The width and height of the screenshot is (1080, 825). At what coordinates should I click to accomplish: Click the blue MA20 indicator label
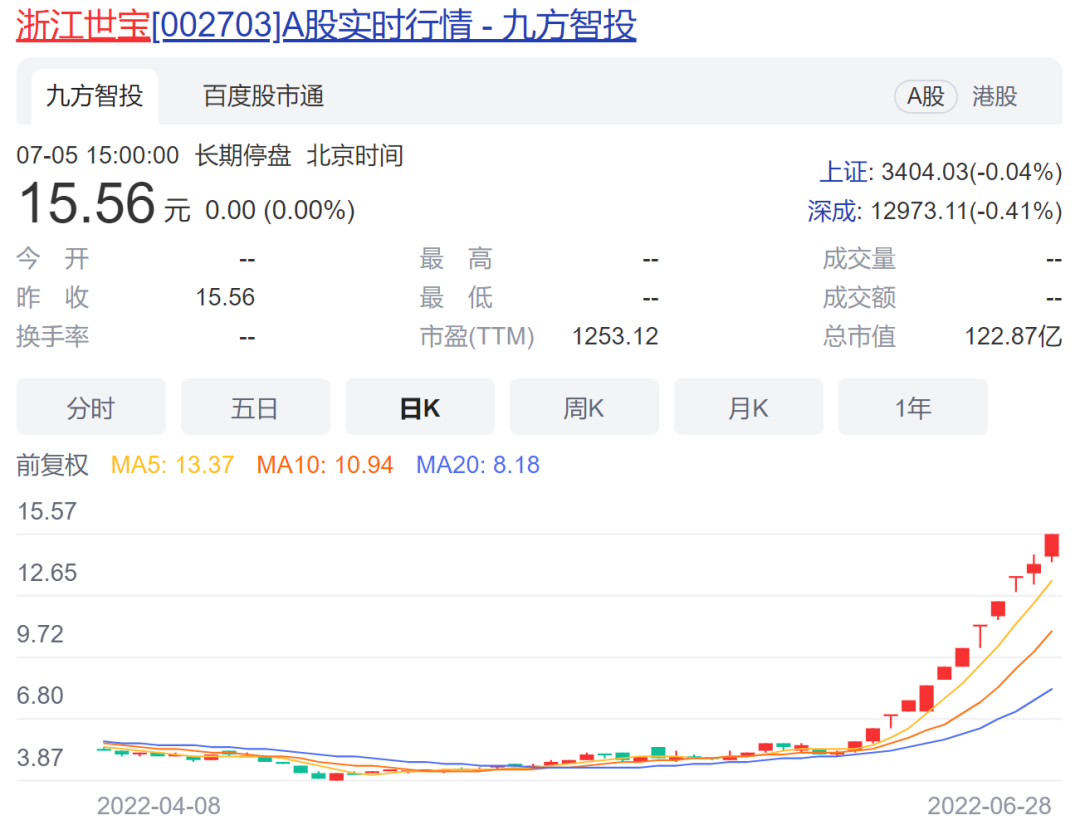[477, 465]
